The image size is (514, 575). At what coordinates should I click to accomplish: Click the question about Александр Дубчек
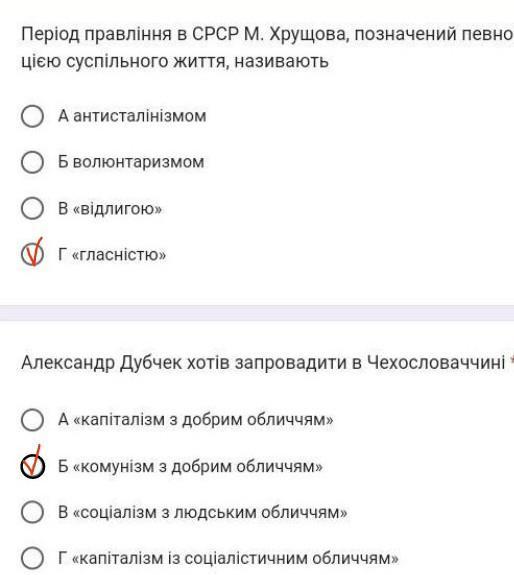[x=263, y=363]
